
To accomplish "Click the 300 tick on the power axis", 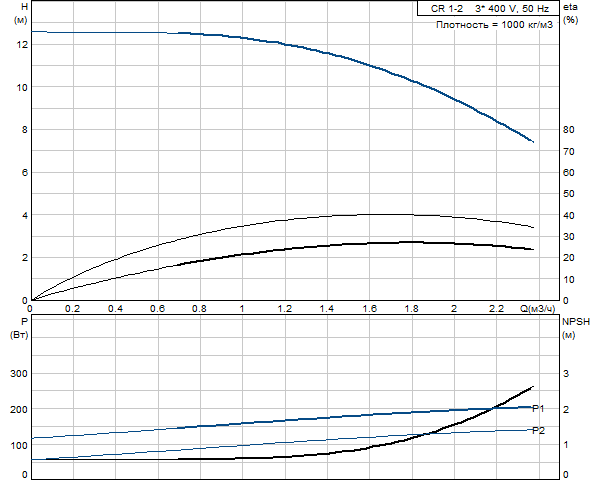I will click(19, 374).
